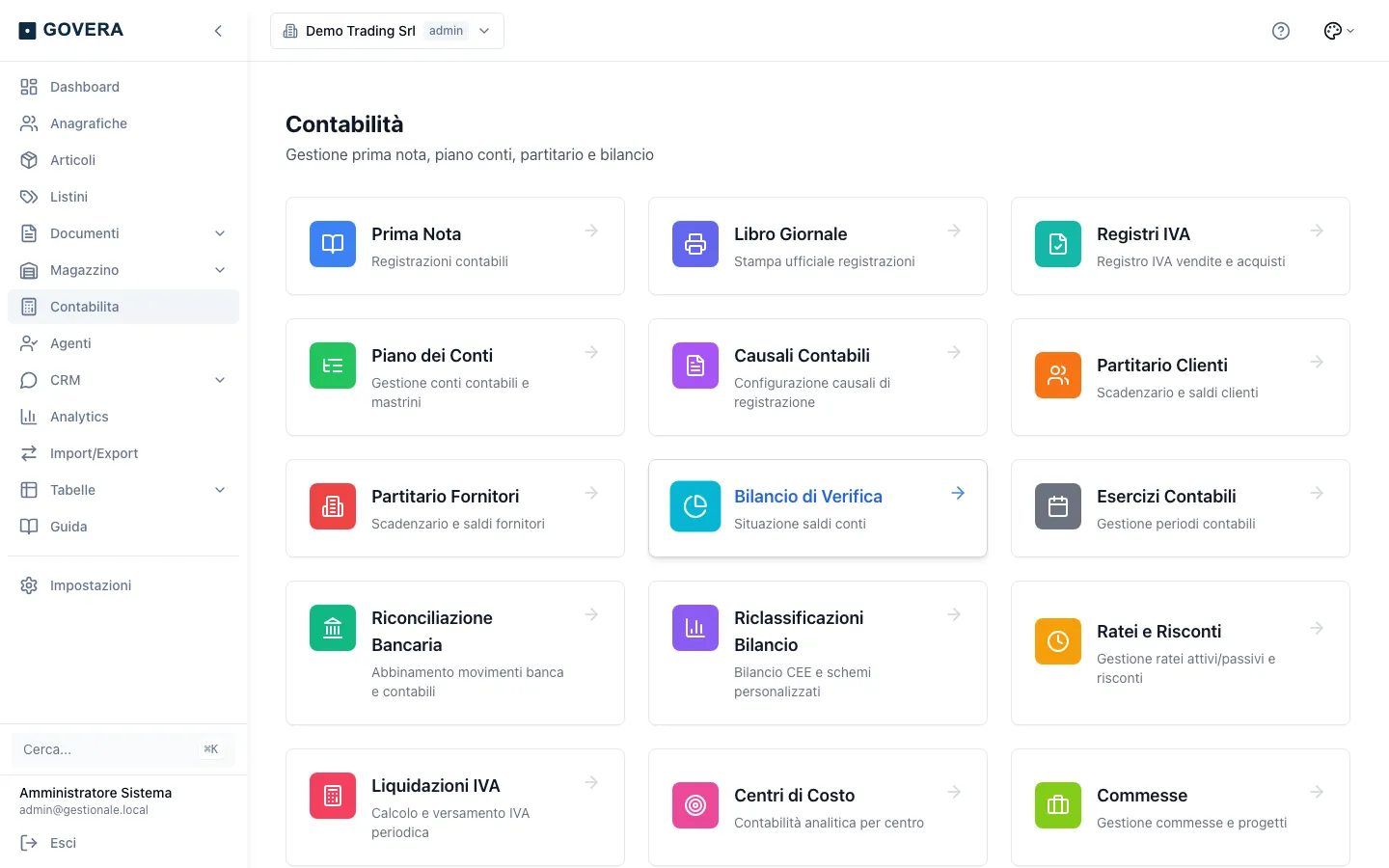Click the Agenti user-check icon
Screen dimensions: 1389x868
tap(29, 343)
